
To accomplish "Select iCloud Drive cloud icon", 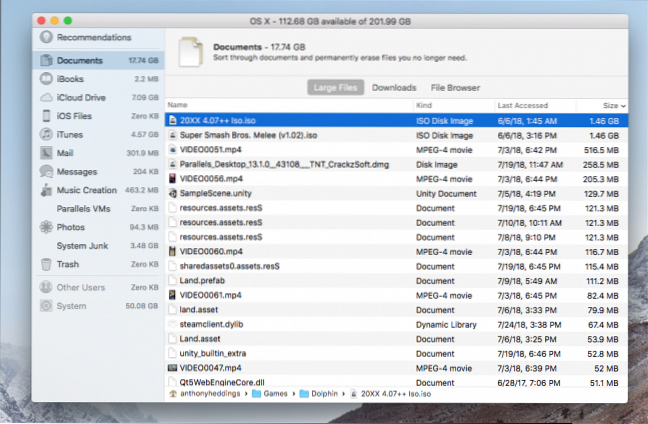I will point(46,98).
